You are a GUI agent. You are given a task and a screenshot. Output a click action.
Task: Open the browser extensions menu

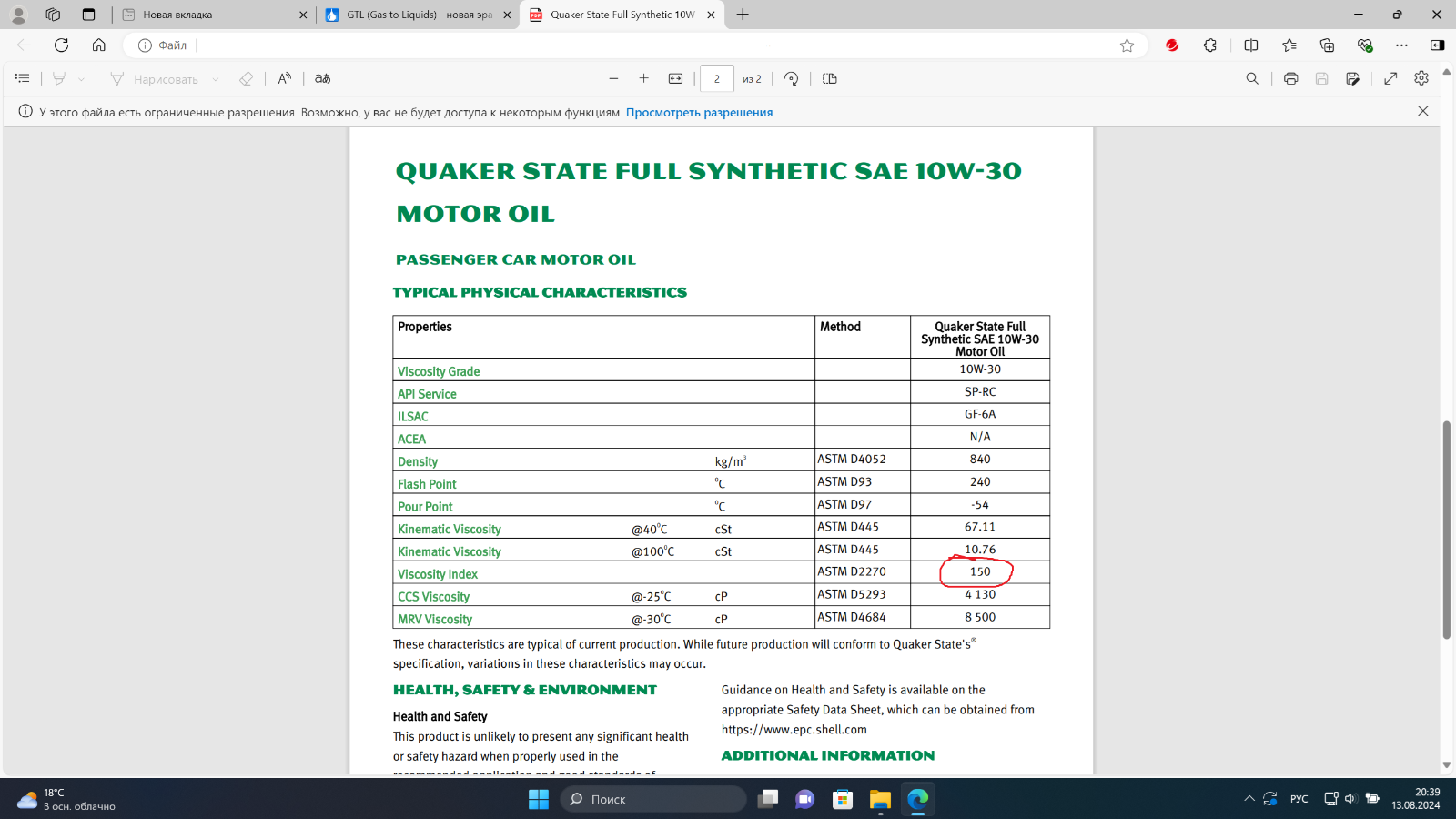(1210, 45)
